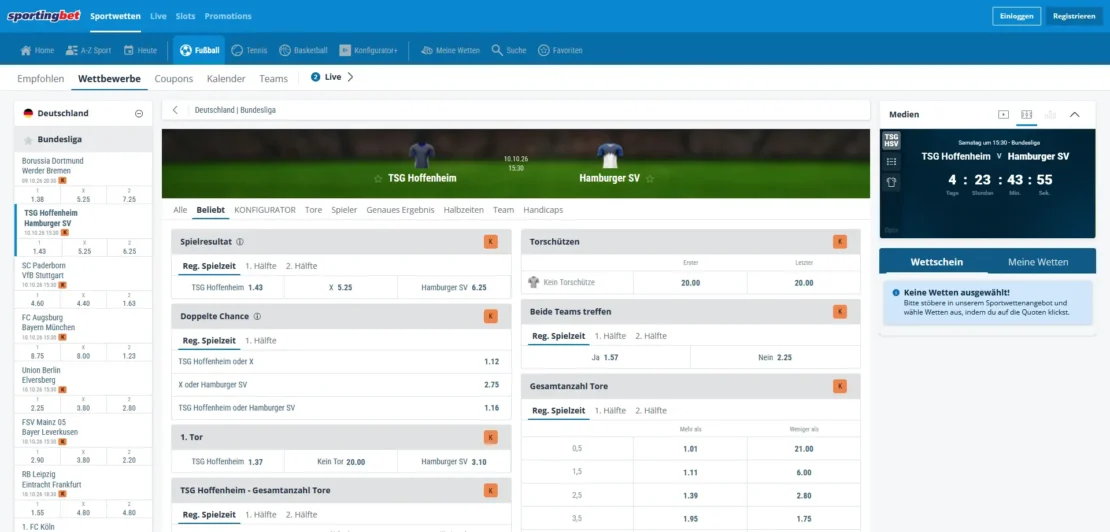Open SC Paderborn VfB Stuttgart match in sidebar
This screenshot has width=1110, height=532.
coord(83,275)
